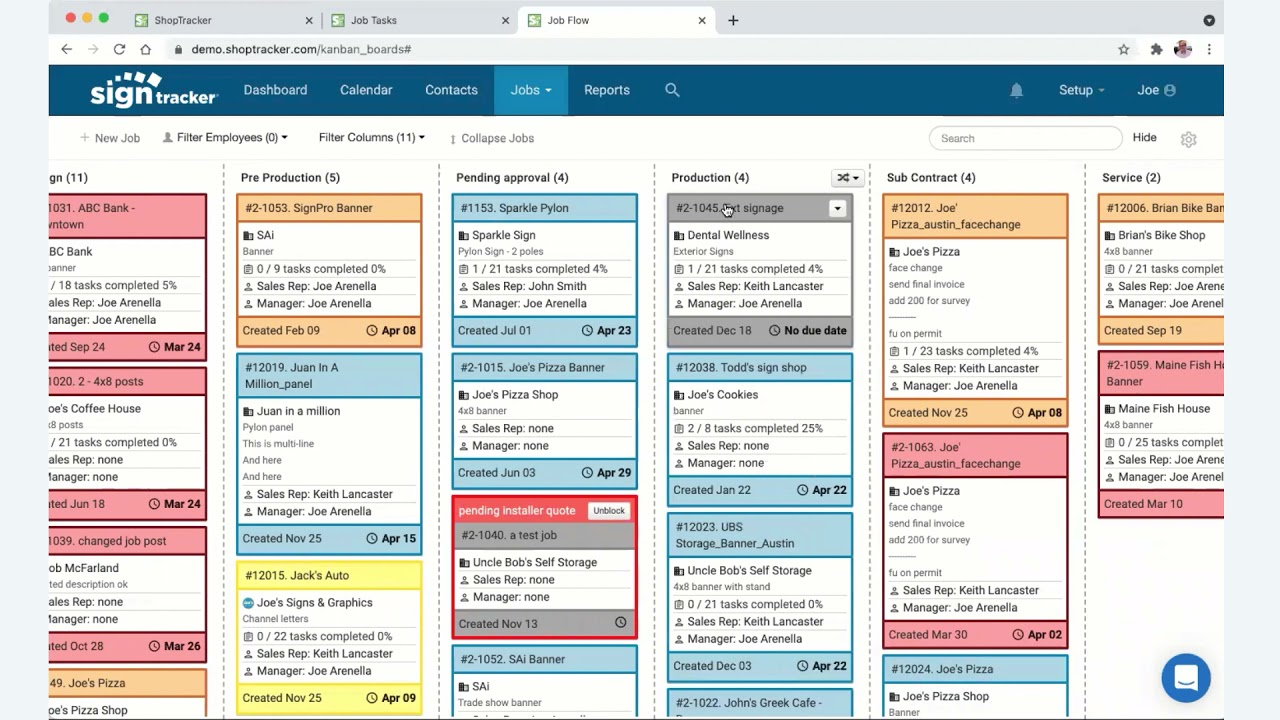Open a new browser tab with plus
Screen dimensions: 1280x720
pos(733,20)
